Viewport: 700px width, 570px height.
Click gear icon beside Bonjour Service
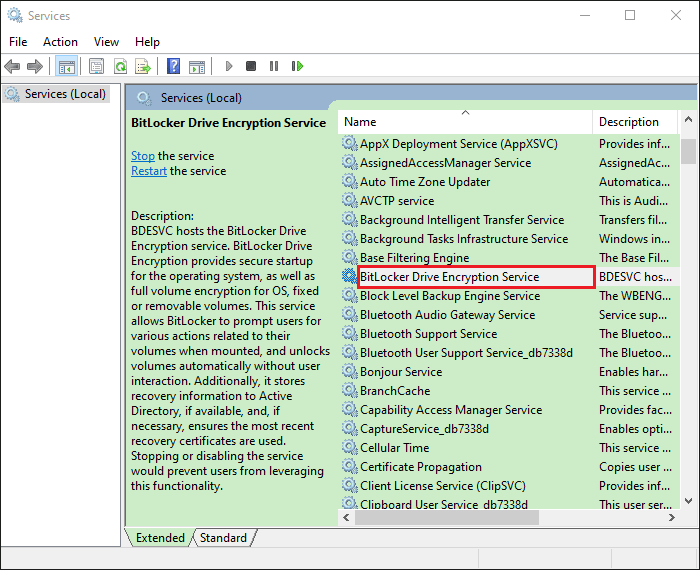click(x=350, y=372)
